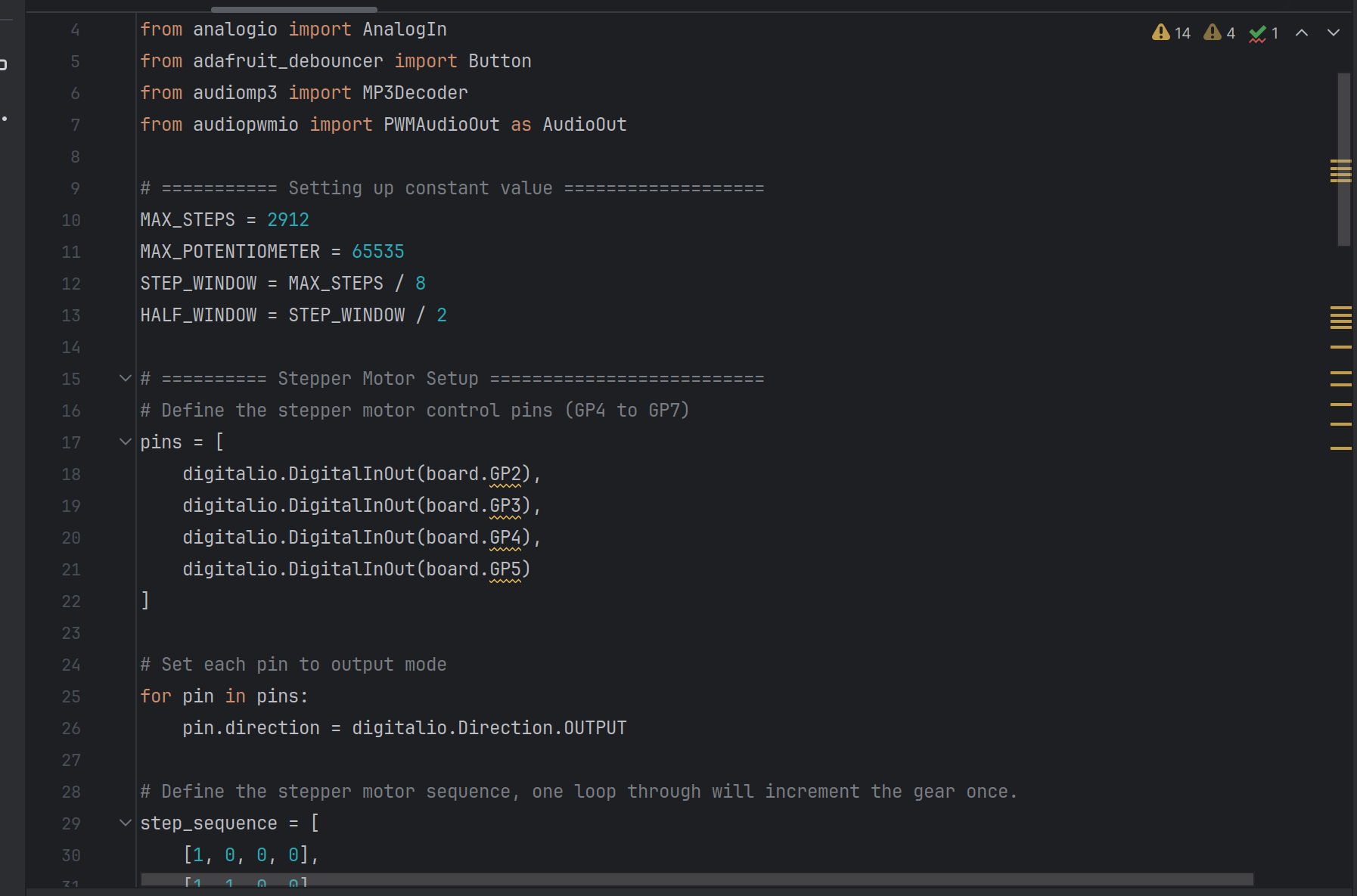The width and height of the screenshot is (1357, 896).
Task: Place cursor on the 65535 value
Action: pyautogui.click(x=377, y=252)
